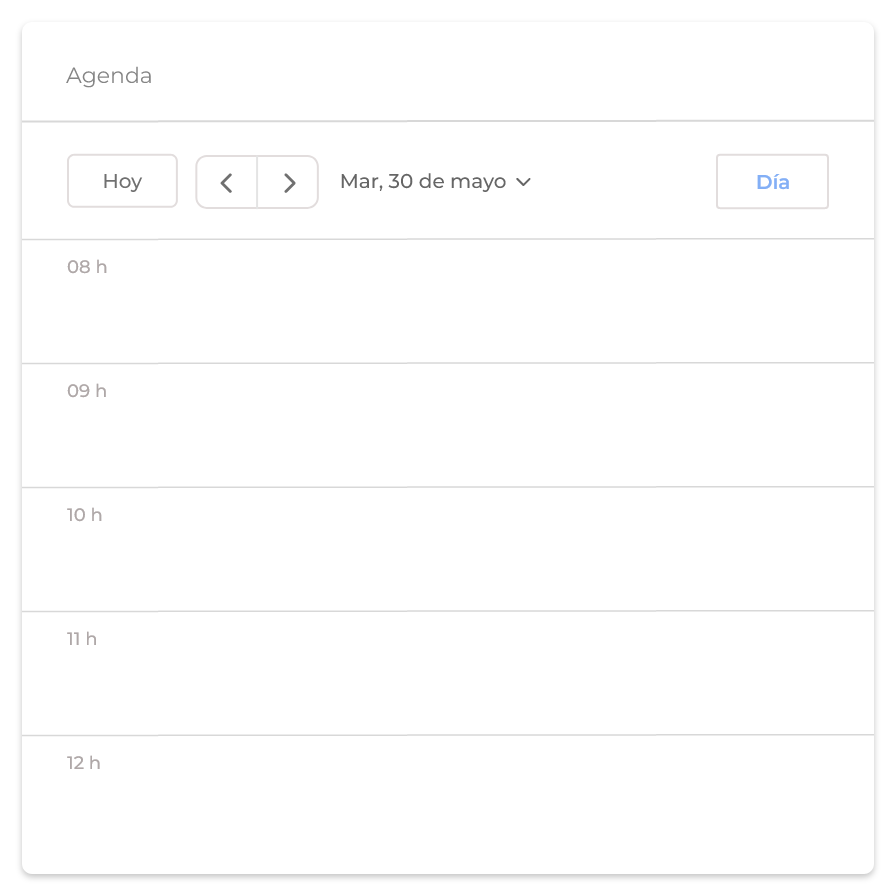This screenshot has width=896, height=896.
Task: Expand the date picker chevron arrow
Action: [x=523, y=182]
